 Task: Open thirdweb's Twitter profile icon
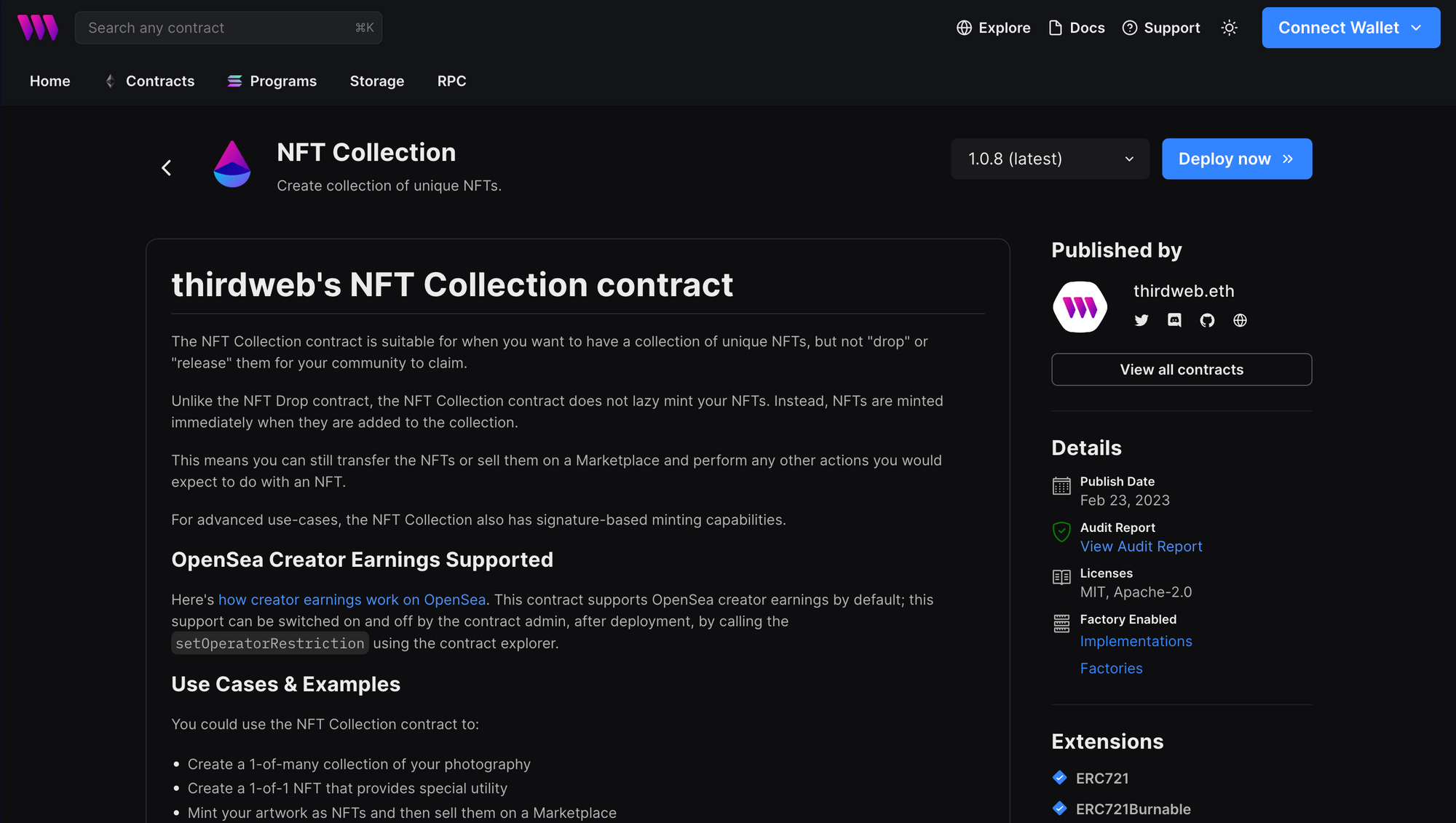click(x=1141, y=320)
